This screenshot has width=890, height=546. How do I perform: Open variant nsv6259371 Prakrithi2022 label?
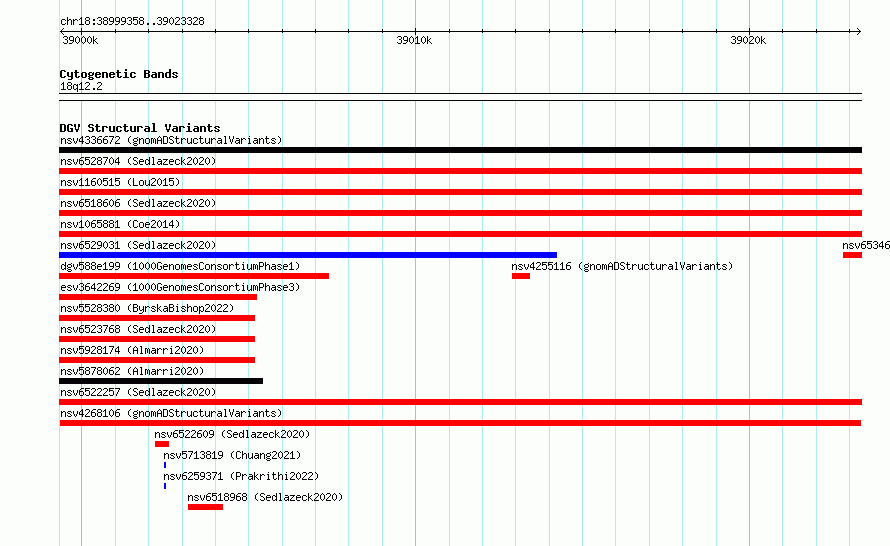(241, 476)
